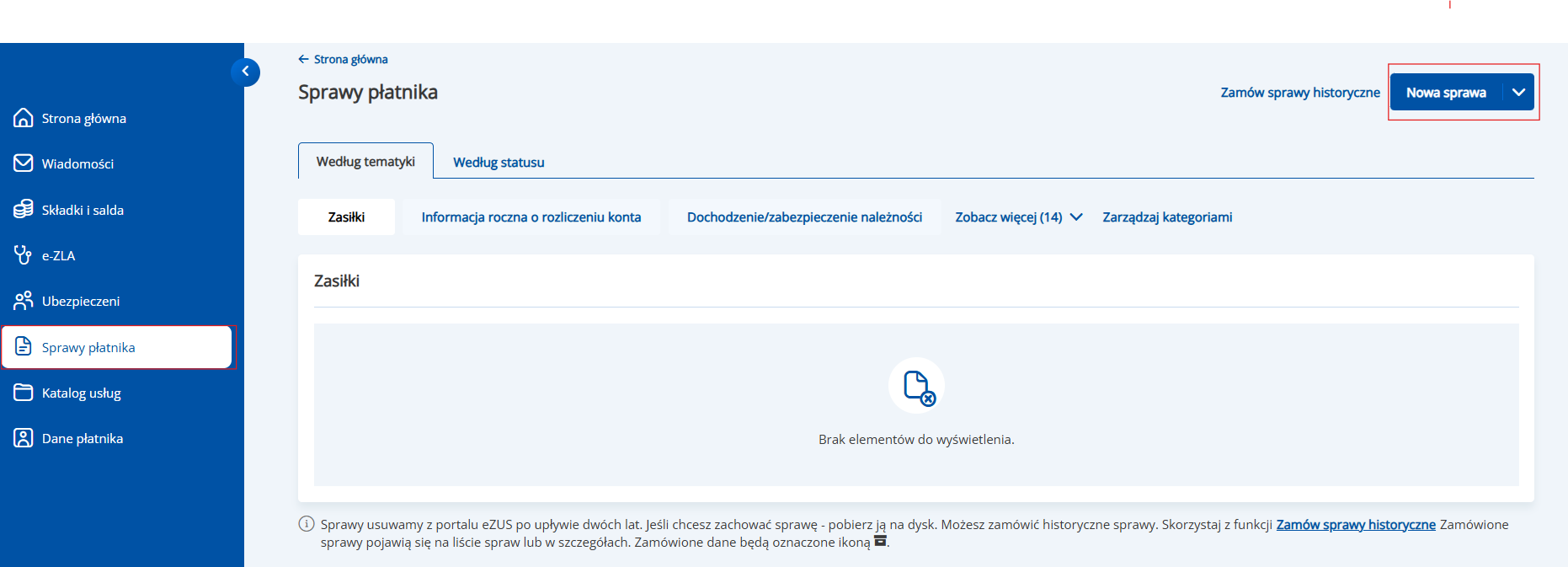Click the coins icon for Składki i salda
Viewport: 1568px width, 567px height.
coord(24,210)
